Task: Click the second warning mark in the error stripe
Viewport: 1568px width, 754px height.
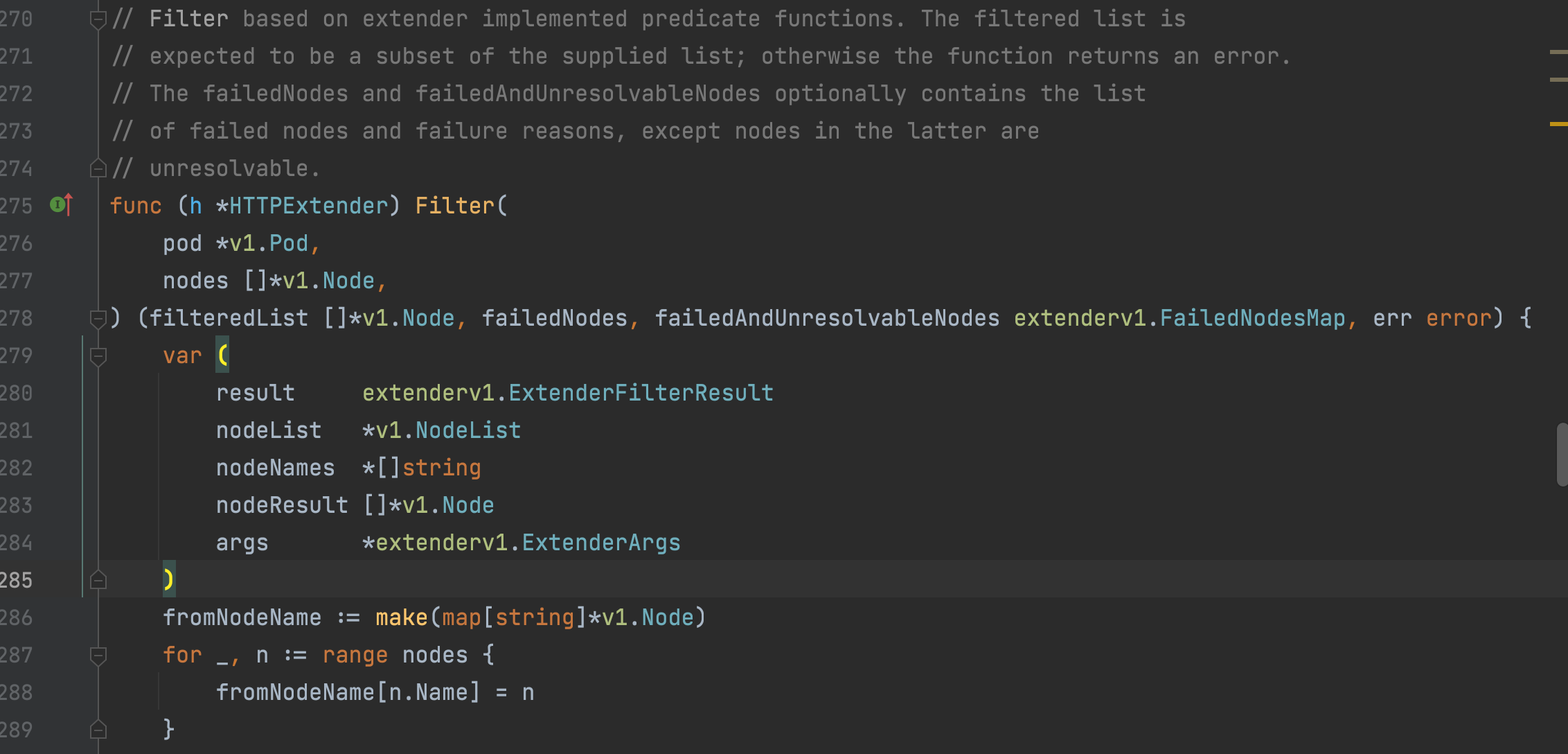Action: tap(1558, 80)
